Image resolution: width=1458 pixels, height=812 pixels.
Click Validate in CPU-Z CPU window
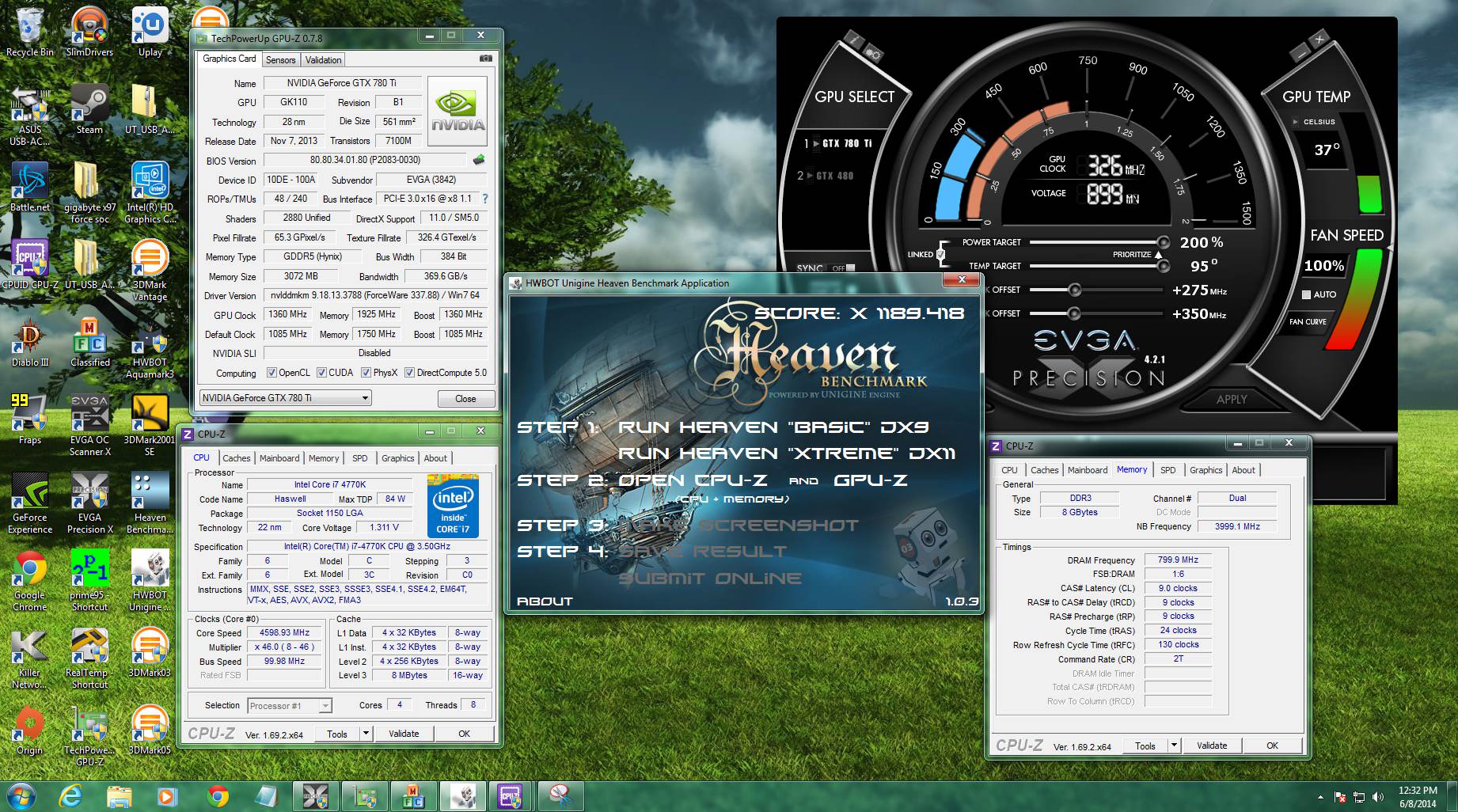404,734
